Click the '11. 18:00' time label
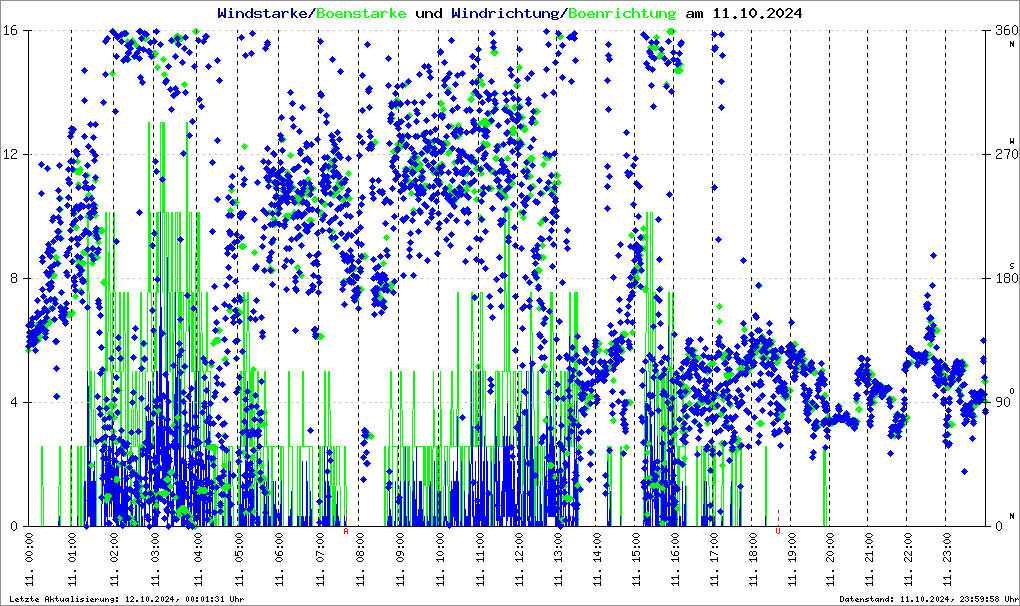 (x=753, y=560)
